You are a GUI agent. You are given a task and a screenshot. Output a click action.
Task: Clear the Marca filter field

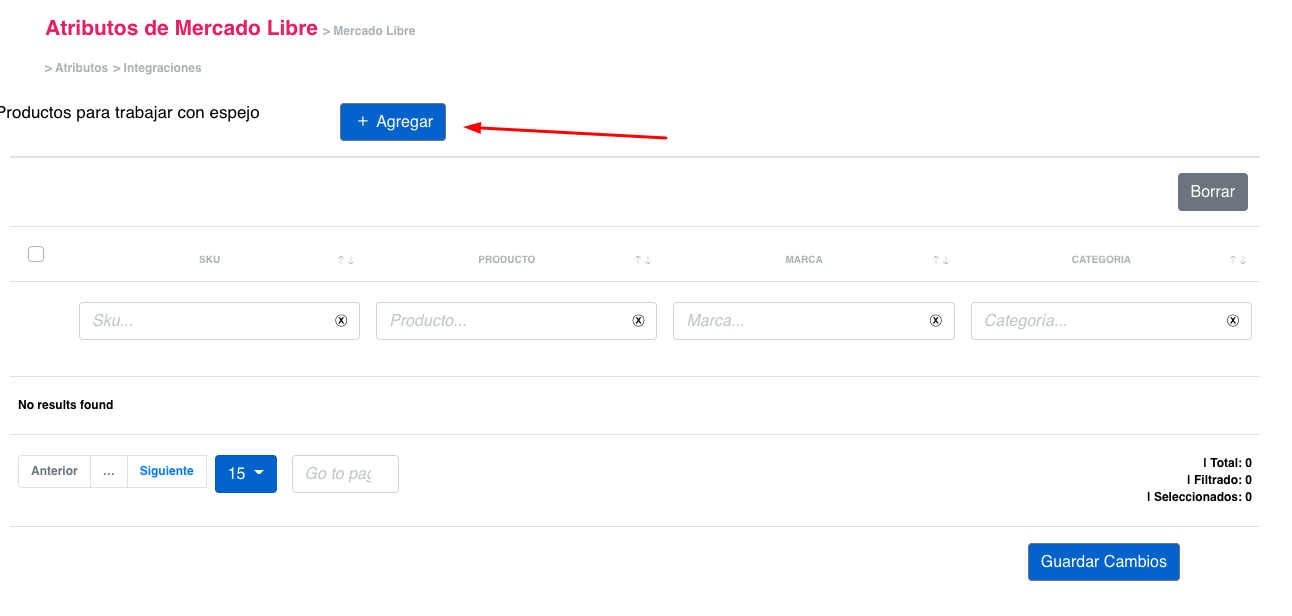[936, 321]
